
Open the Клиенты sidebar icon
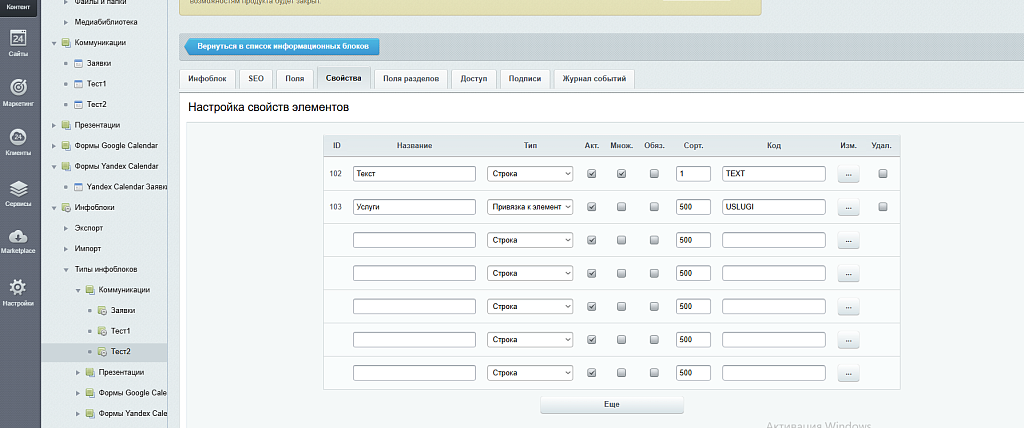pyautogui.click(x=17, y=141)
